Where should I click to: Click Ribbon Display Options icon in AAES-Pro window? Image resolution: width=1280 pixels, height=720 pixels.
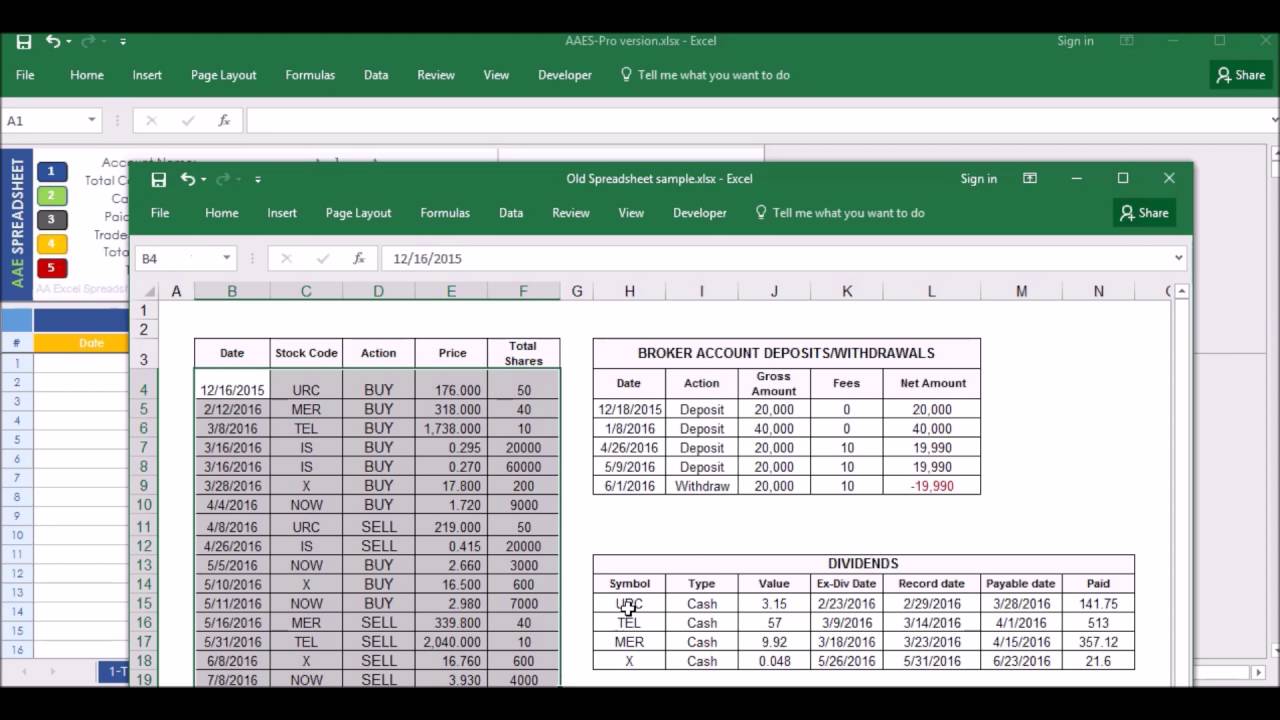(1127, 41)
